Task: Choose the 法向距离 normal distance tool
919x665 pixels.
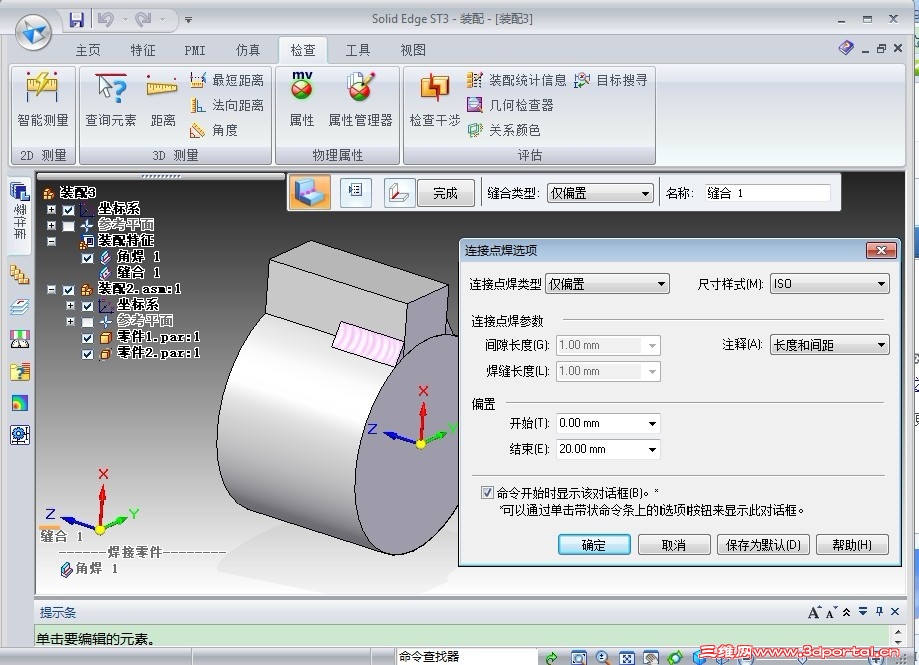Action: pos(227,105)
